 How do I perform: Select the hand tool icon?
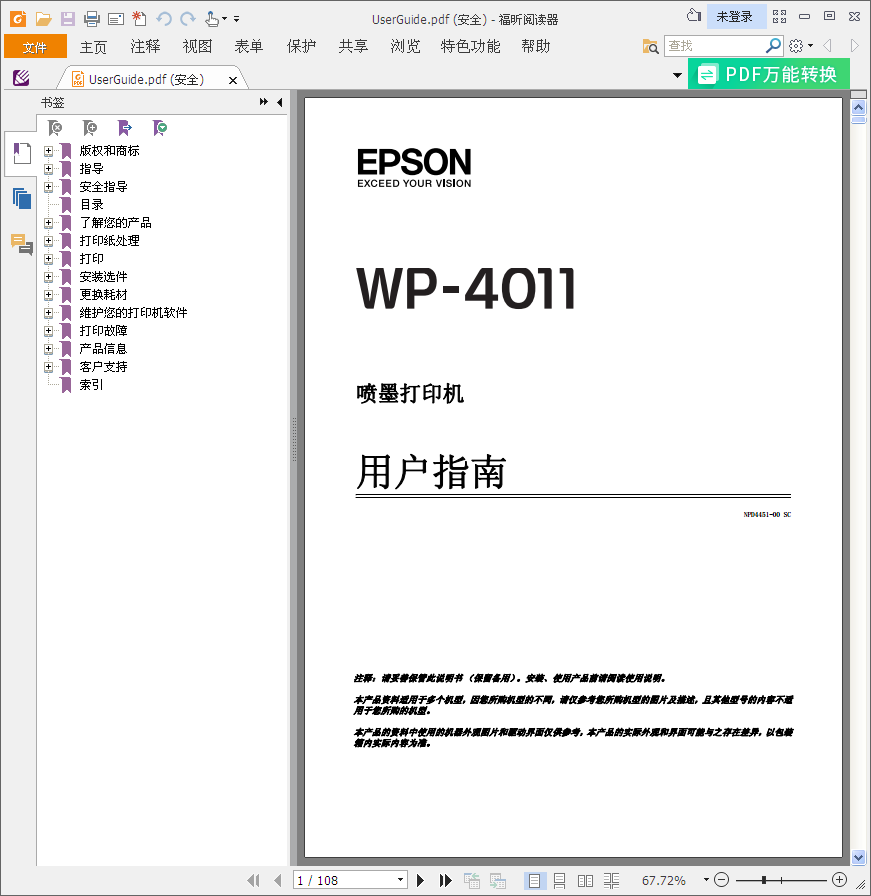coord(212,19)
